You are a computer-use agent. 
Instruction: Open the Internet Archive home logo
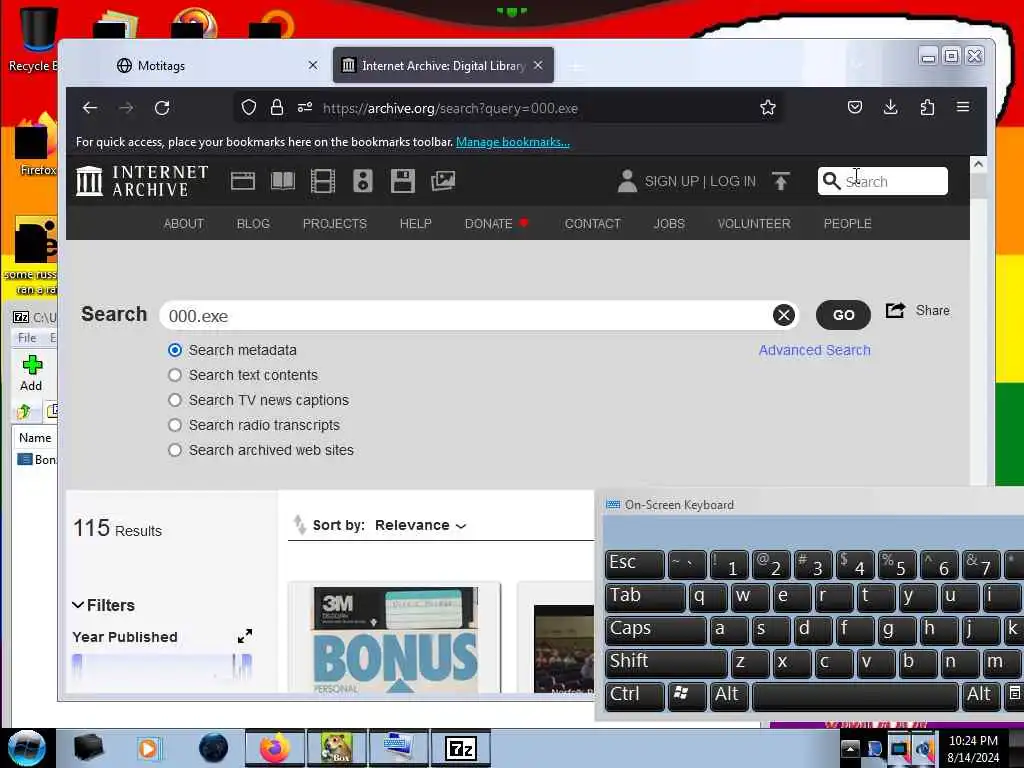tap(142, 181)
